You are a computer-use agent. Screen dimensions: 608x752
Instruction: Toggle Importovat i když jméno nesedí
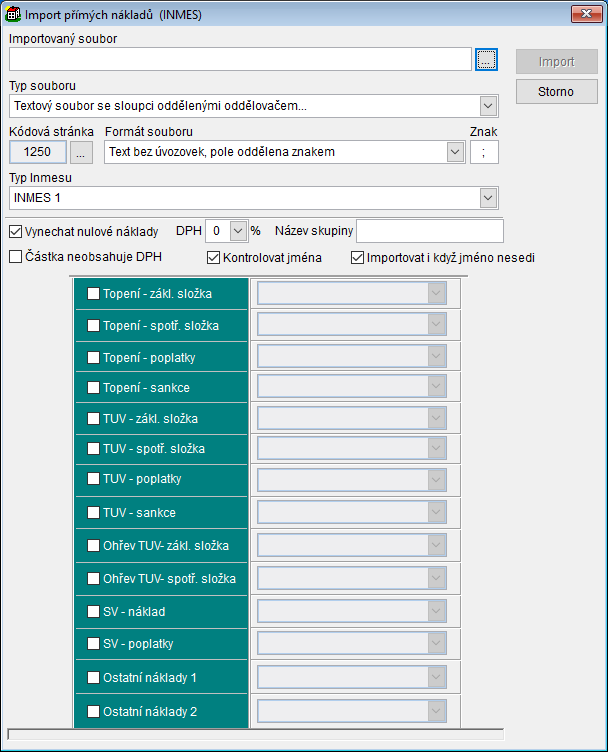pos(358,257)
